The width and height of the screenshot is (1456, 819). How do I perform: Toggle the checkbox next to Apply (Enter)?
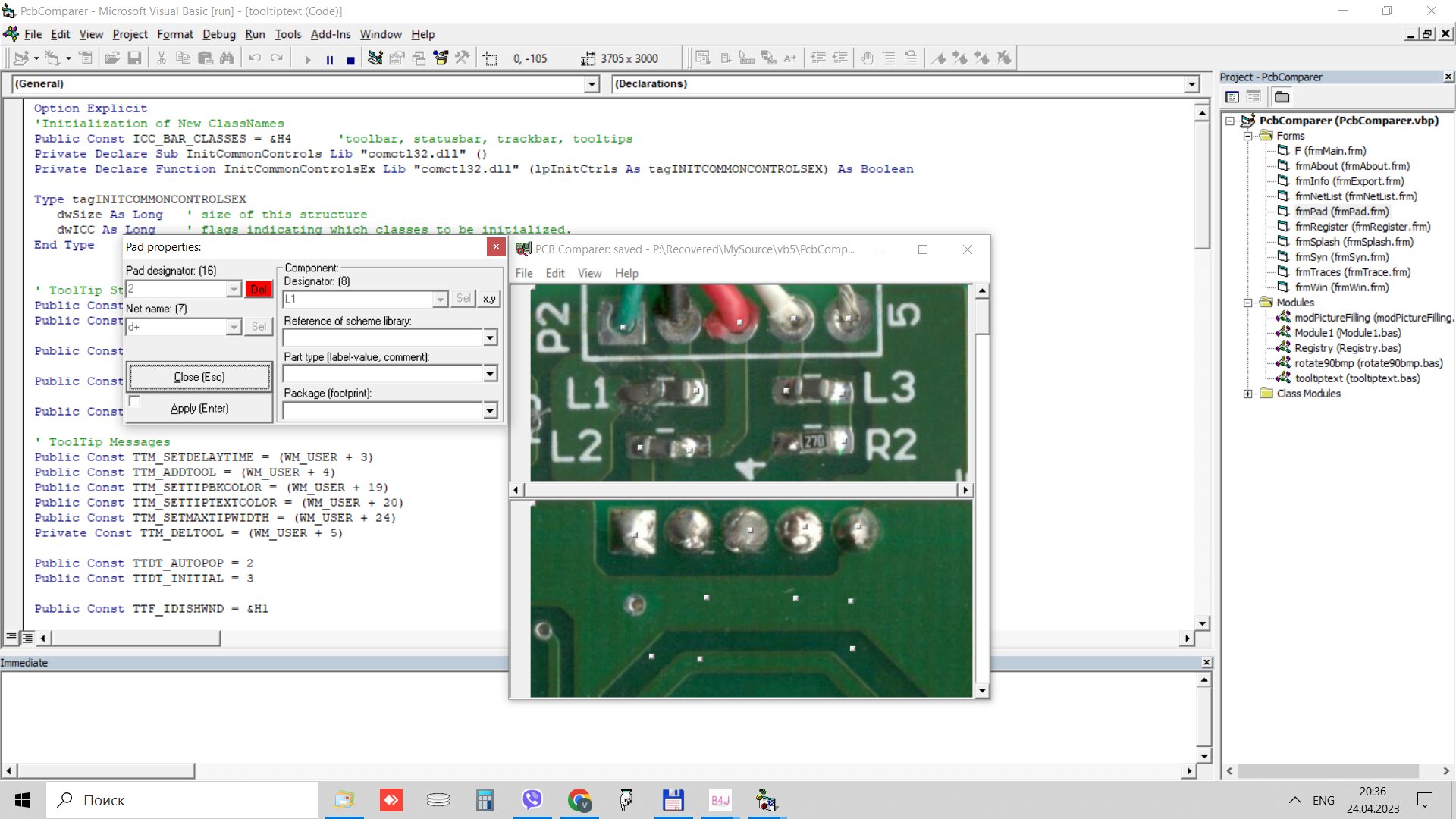[135, 401]
